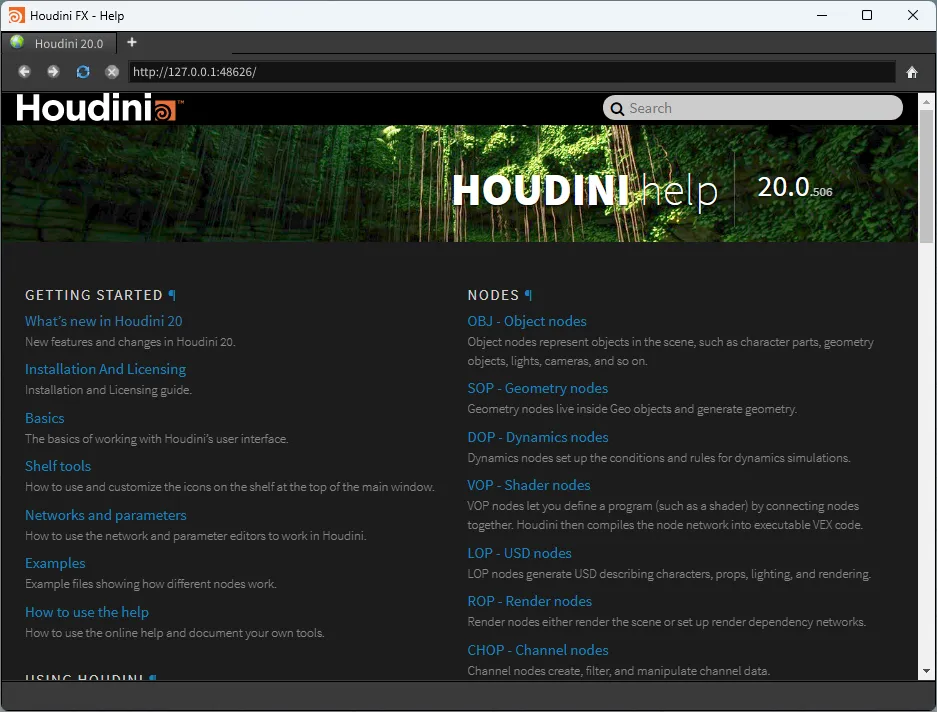Click the Houdini logo in the header
Viewport: 937px width, 712px height.
pos(99,108)
